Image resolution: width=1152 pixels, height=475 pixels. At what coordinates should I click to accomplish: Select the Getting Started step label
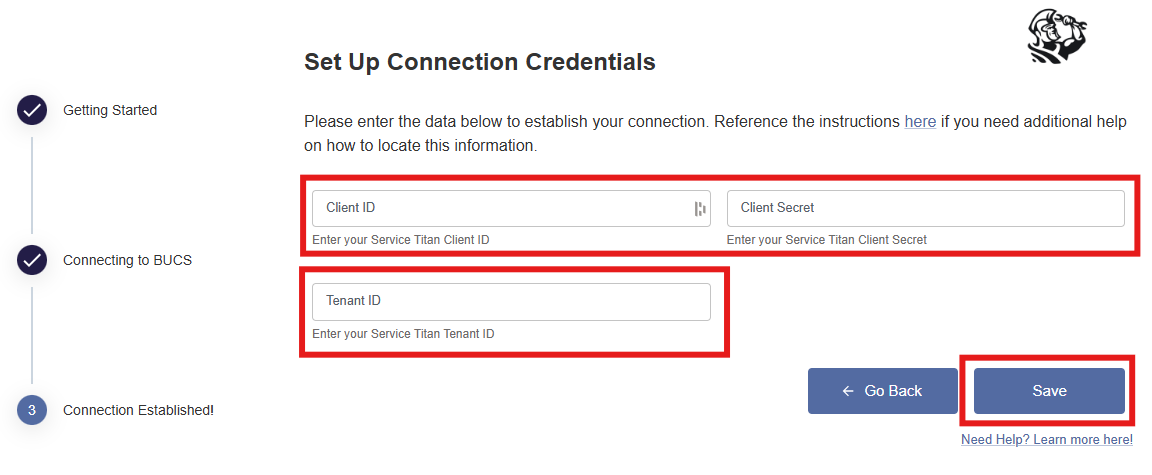tap(110, 110)
